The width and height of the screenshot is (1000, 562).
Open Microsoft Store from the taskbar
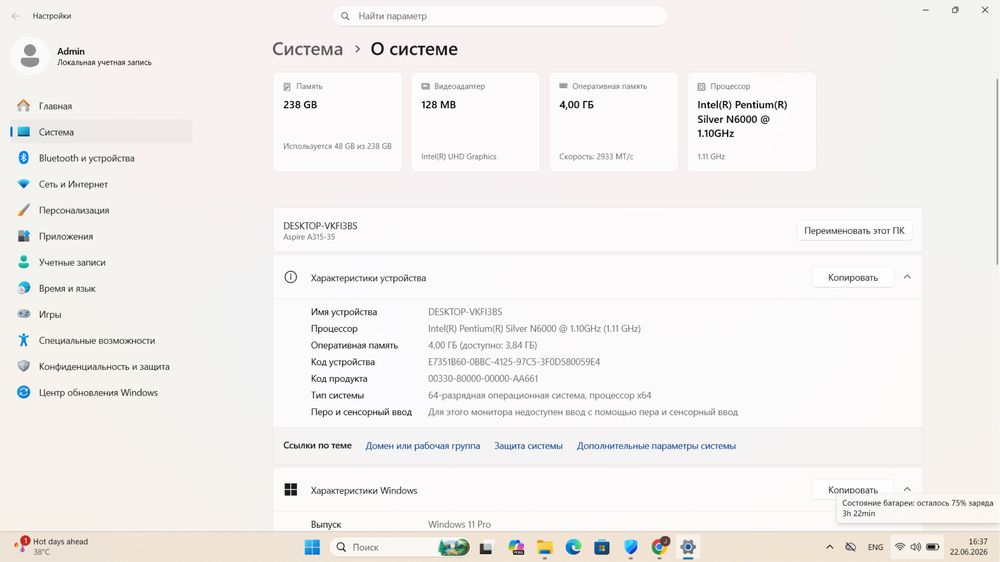pos(602,547)
